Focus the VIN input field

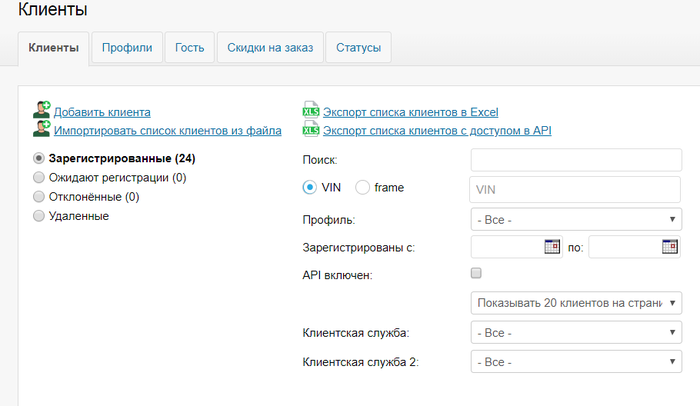tap(576, 188)
